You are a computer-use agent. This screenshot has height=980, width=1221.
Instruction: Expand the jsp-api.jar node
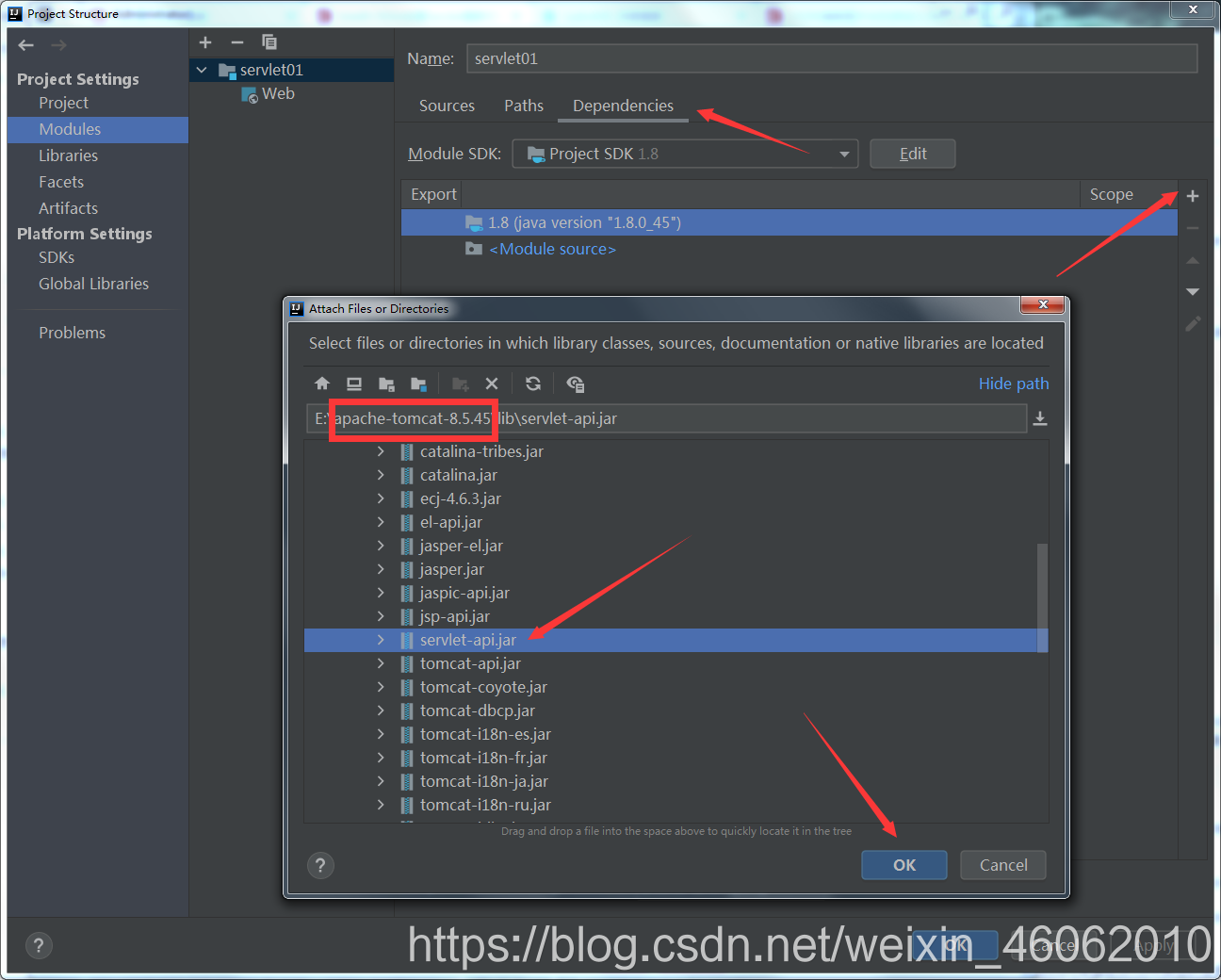point(381,616)
